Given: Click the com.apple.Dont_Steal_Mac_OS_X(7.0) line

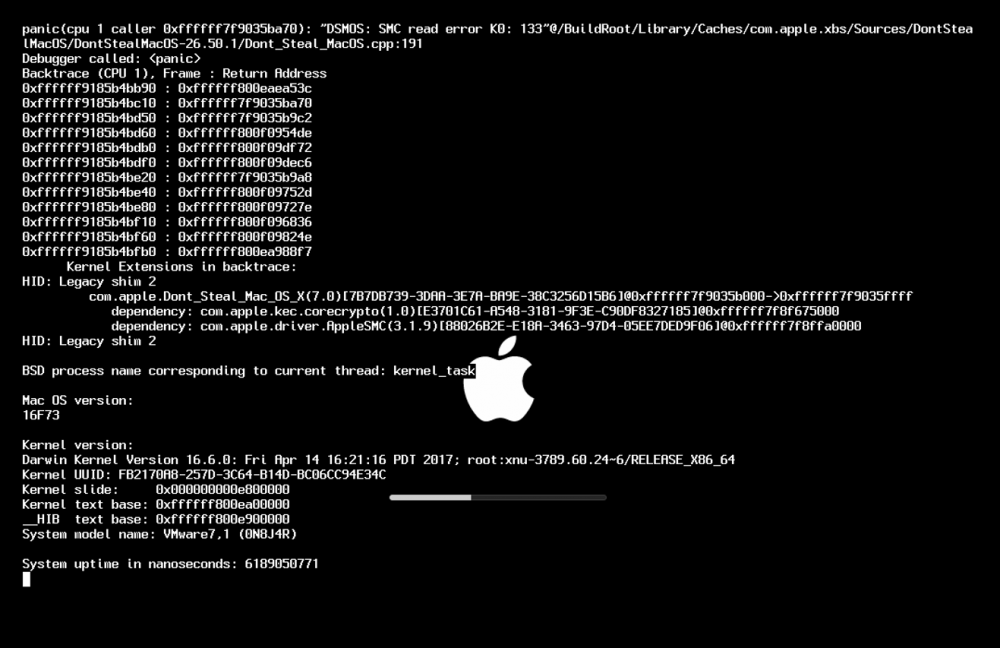Looking at the screenshot, I should click(501, 297).
